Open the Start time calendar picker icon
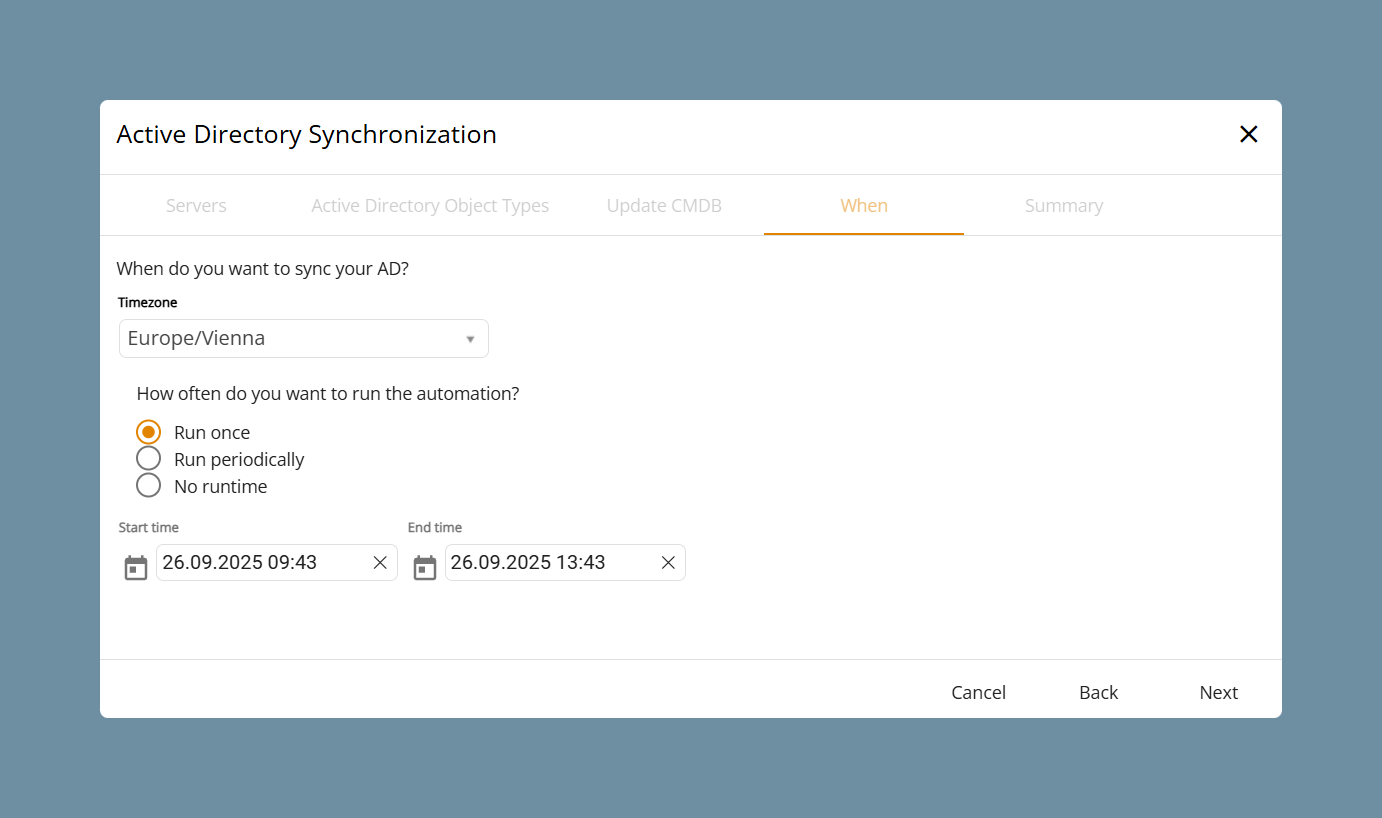The width and height of the screenshot is (1382, 818). [135, 568]
